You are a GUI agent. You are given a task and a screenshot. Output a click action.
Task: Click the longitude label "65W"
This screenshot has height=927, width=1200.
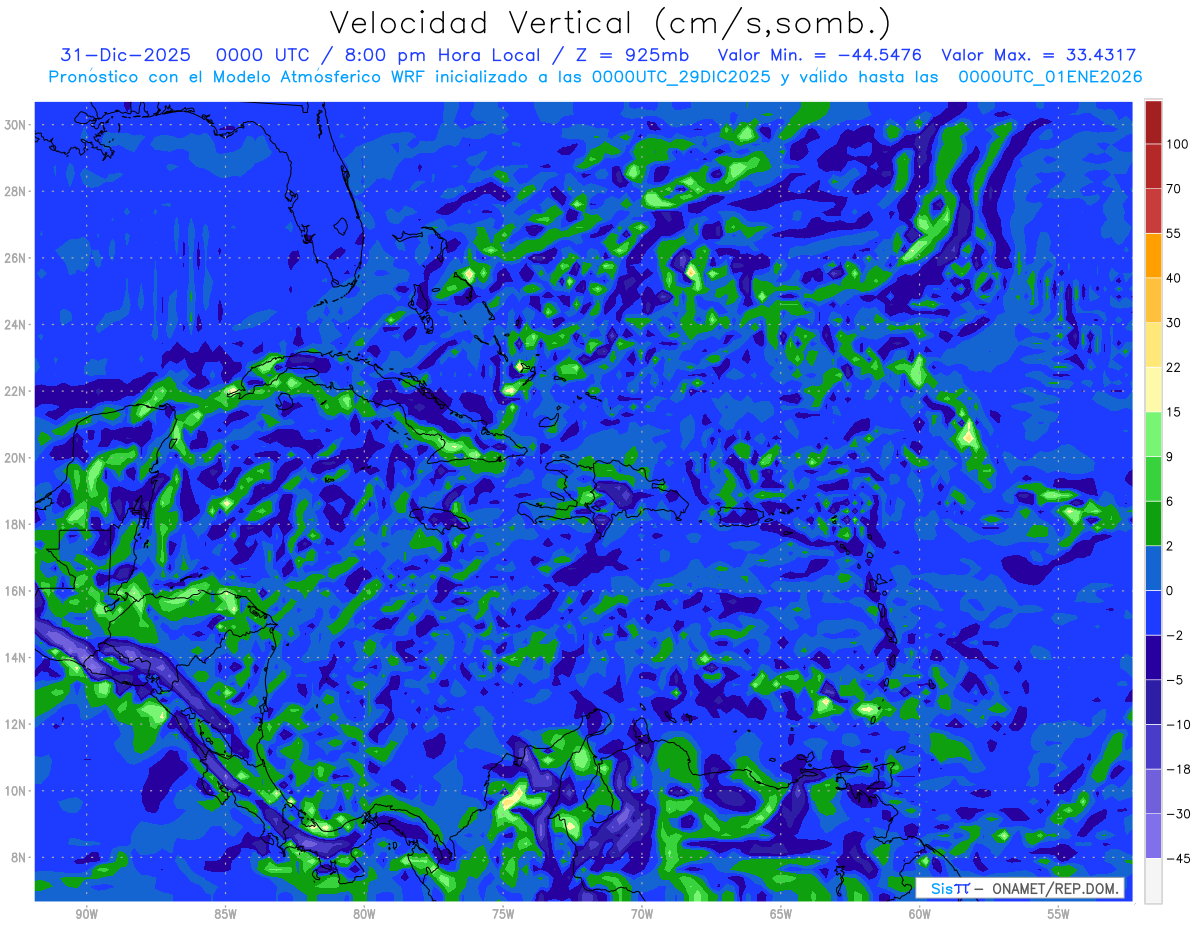781,914
